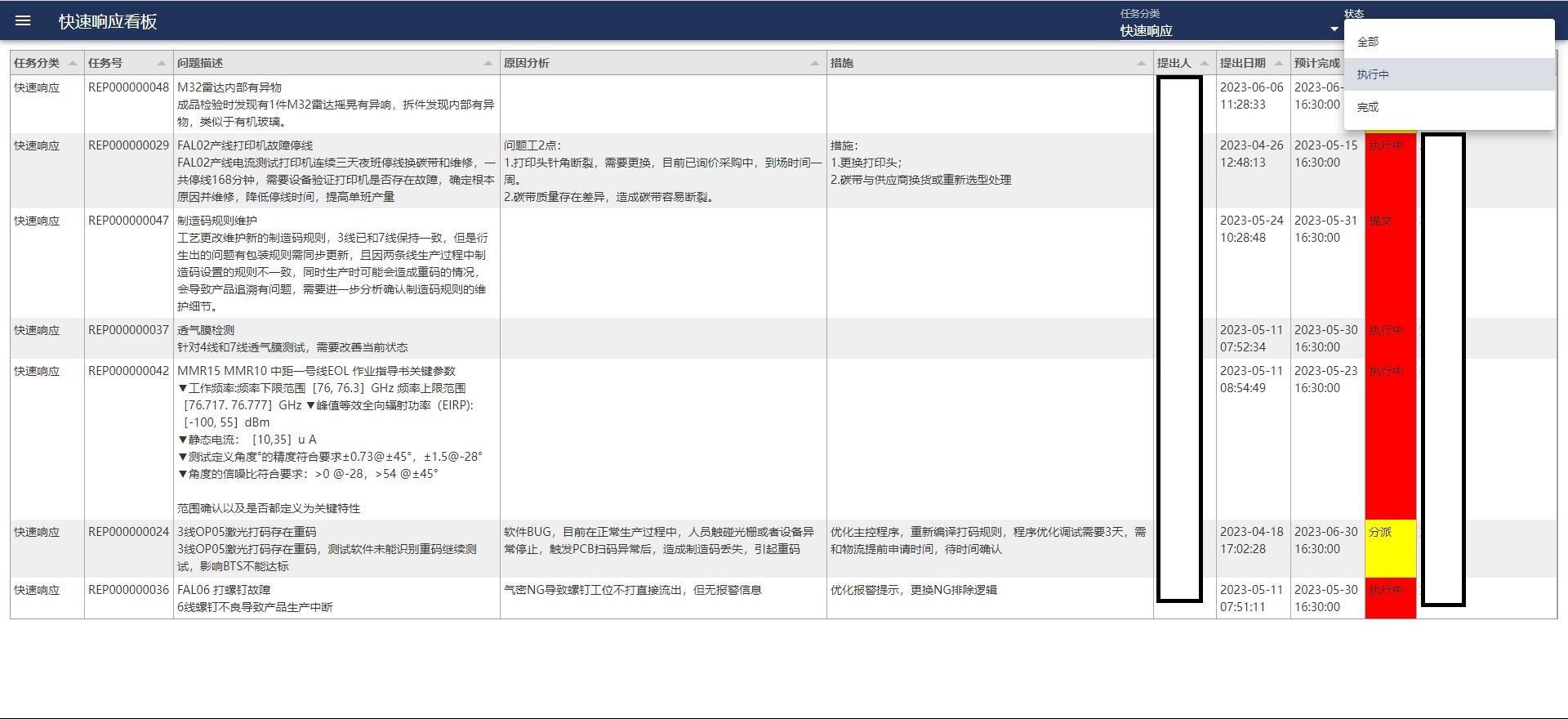The image size is (1568, 719).
Task: Click submission date 2023-04-26 12:48:13
Action: (1252, 154)
